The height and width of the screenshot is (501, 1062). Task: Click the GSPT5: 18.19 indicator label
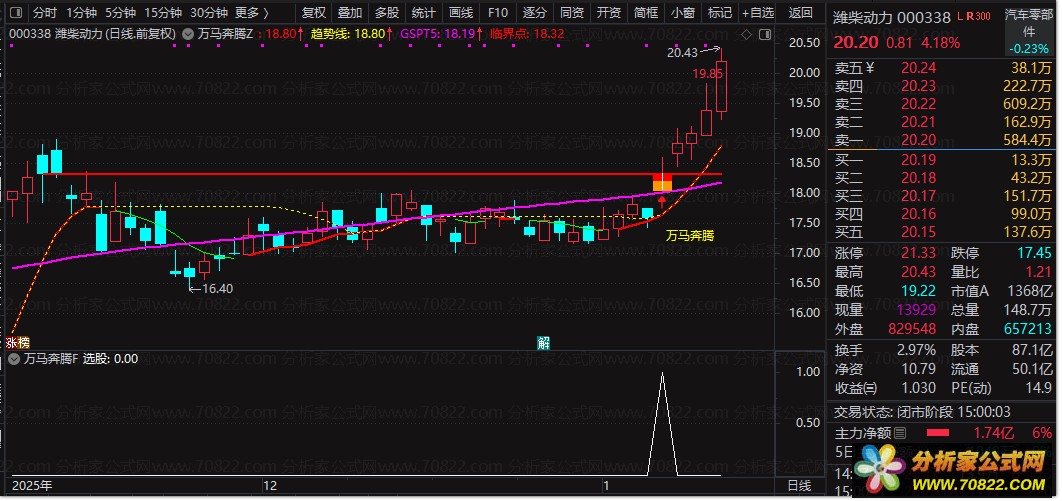click(442, 33)
